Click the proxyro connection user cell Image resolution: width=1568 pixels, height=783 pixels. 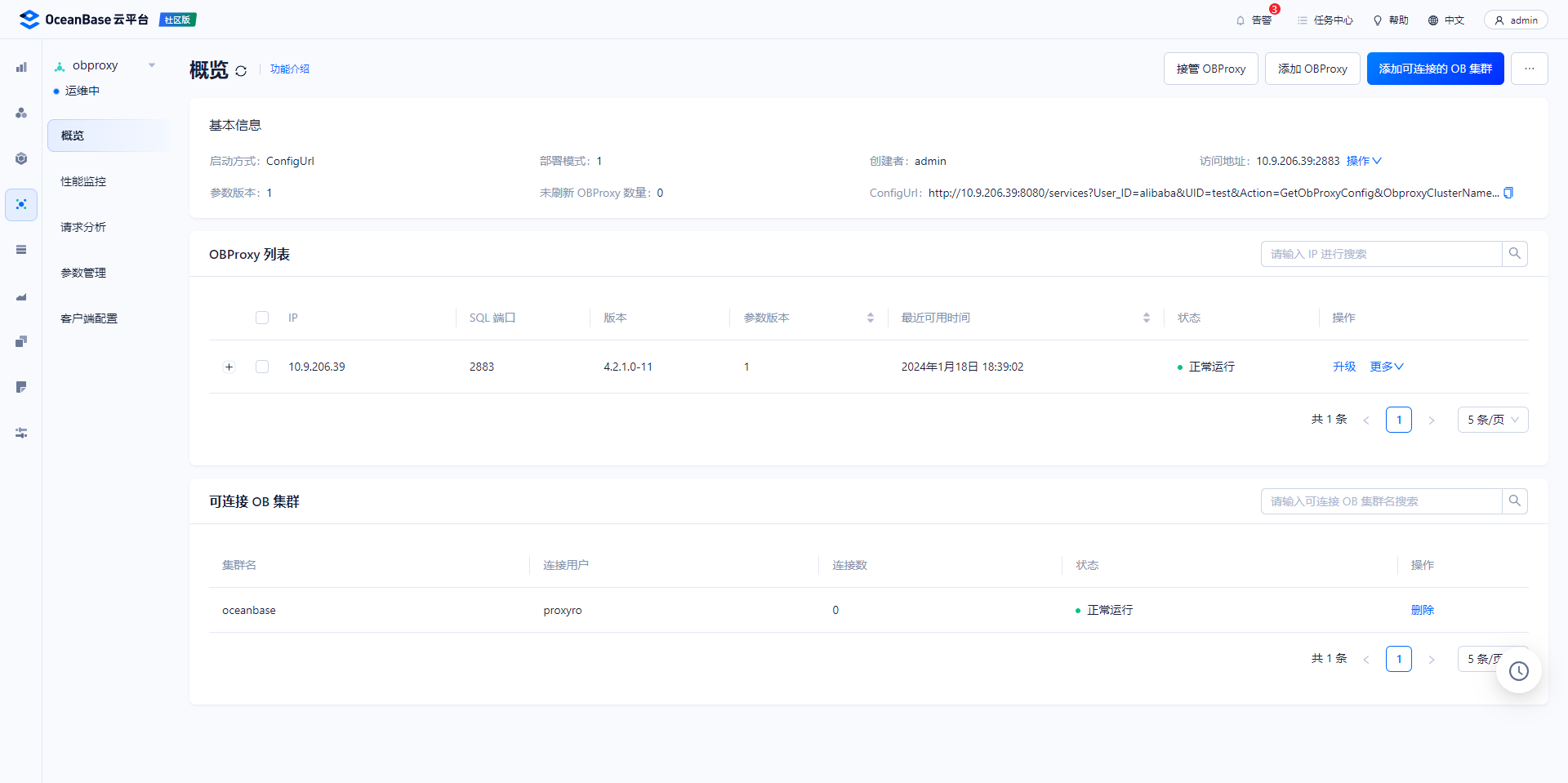[x=563, y=610]
